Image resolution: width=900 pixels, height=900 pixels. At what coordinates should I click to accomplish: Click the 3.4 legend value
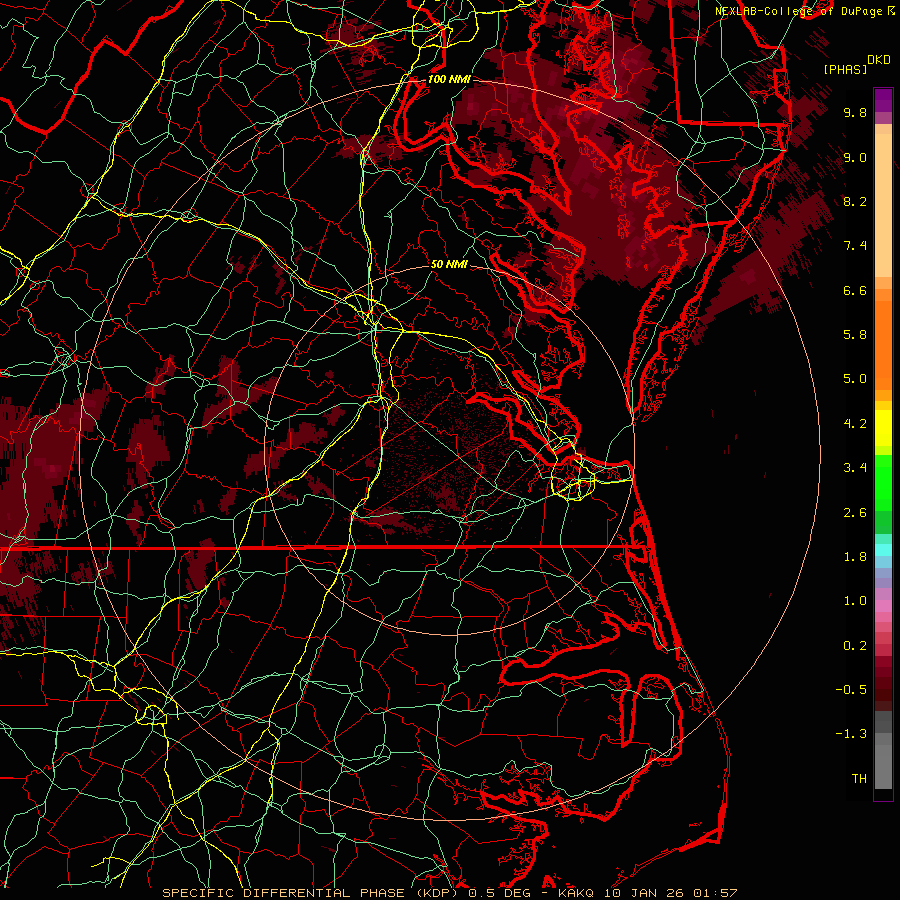coord(855,468)
